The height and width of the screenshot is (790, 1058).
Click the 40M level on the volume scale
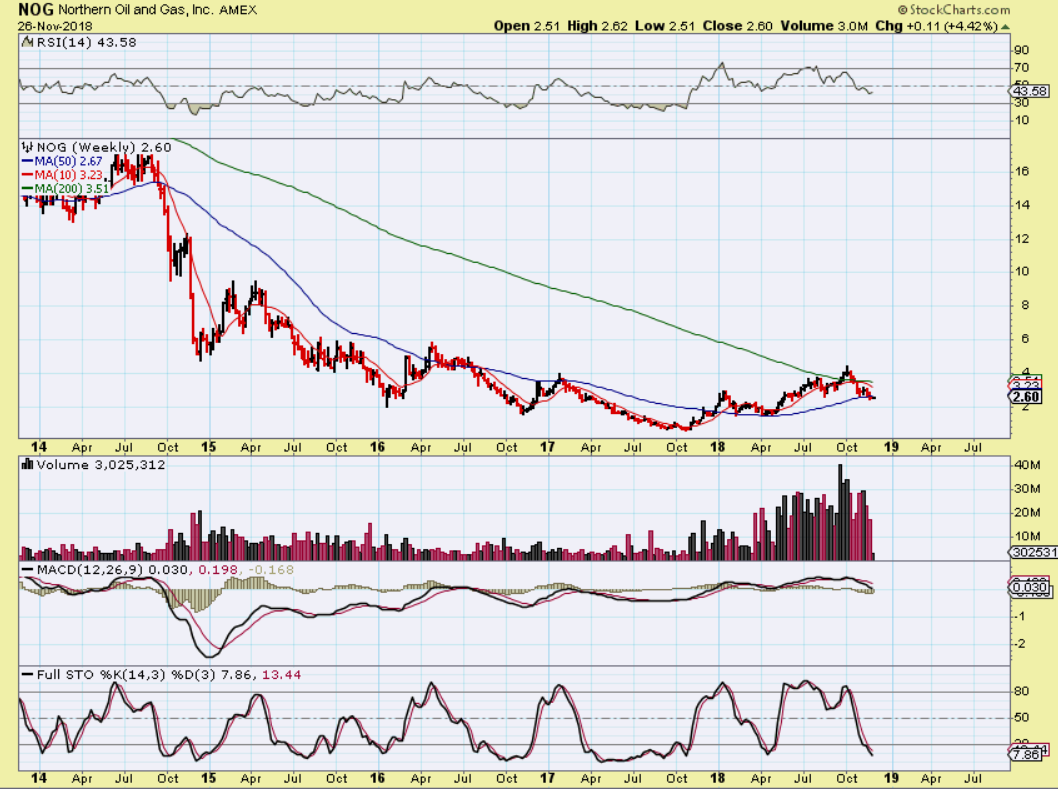pos(1026,465)
